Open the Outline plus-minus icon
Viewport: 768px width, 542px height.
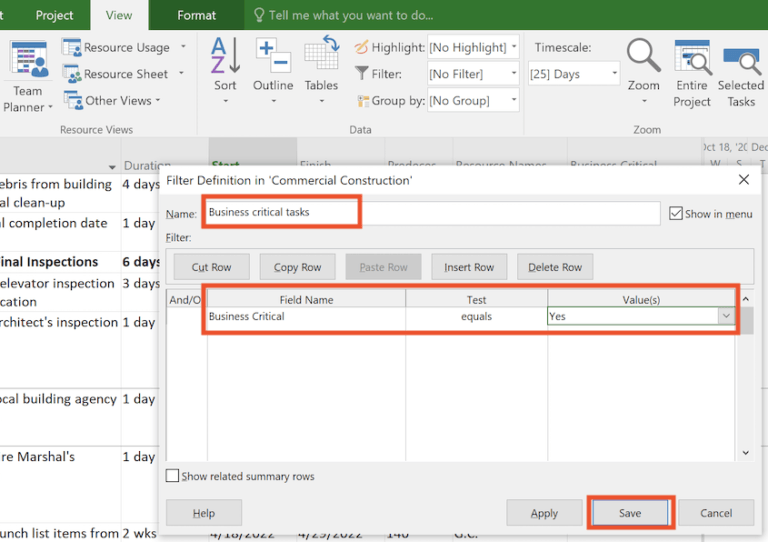click(273, 55)
